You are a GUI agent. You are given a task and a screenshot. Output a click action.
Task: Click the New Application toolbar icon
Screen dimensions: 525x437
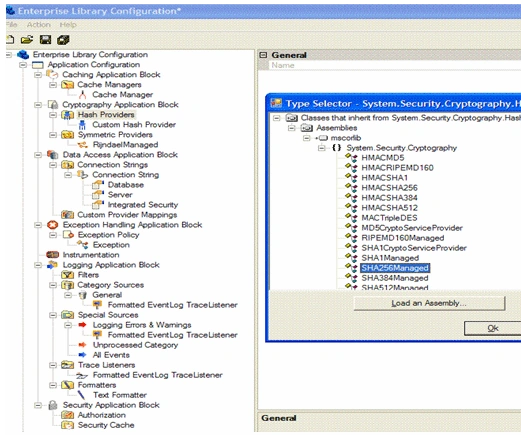tap(10, 40)
